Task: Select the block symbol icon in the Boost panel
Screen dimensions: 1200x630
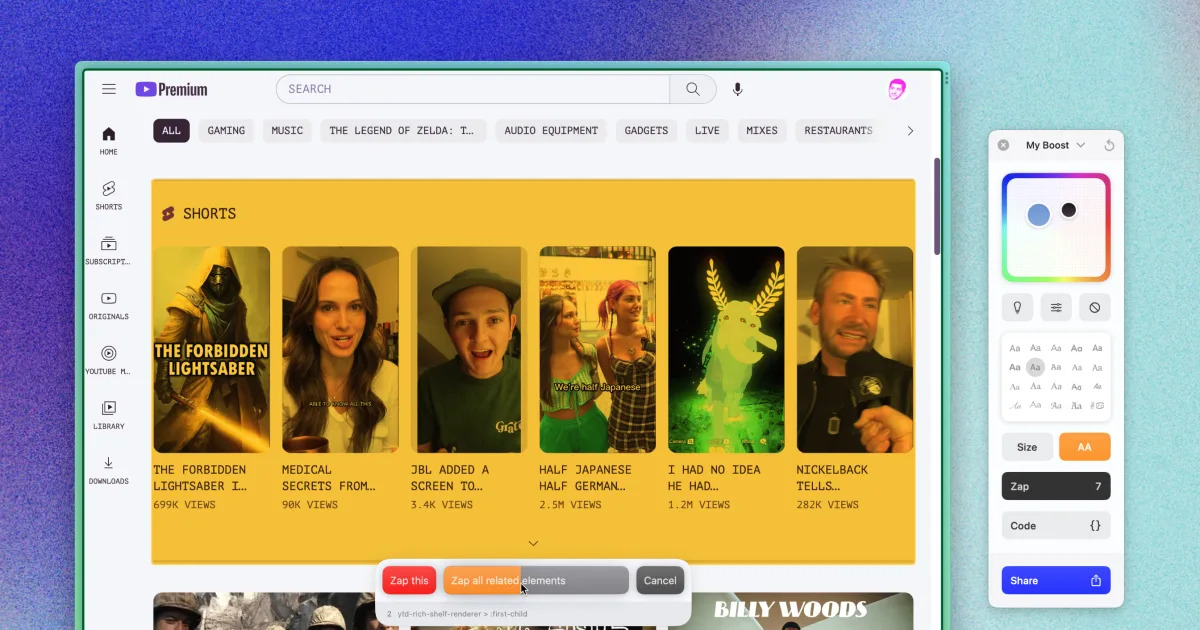Action: pyautogui.click(x=1095, y=307)
